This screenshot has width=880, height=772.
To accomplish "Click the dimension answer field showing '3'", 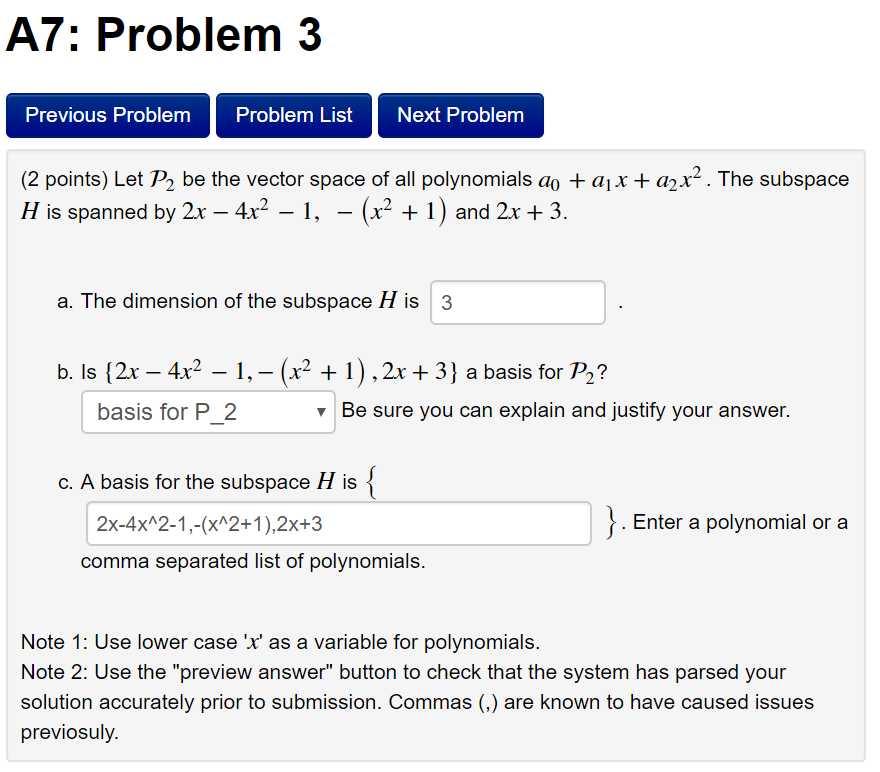I will tap(517, 302).
